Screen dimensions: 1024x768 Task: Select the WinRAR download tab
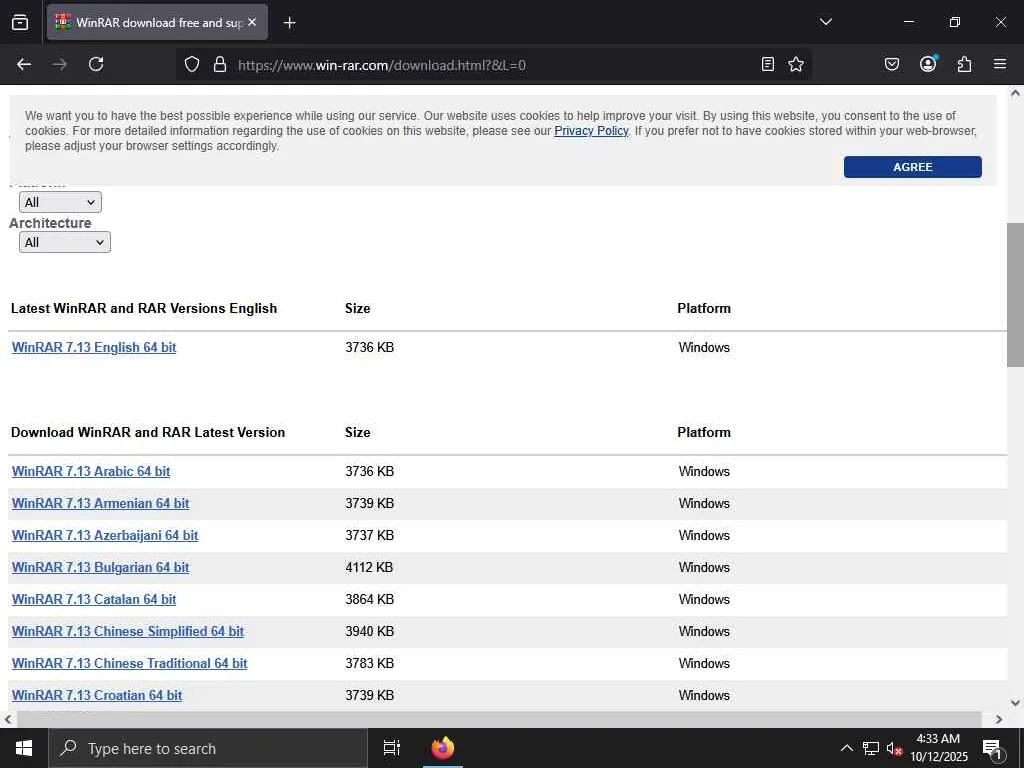pyautogui.click(x=157, y=22)
